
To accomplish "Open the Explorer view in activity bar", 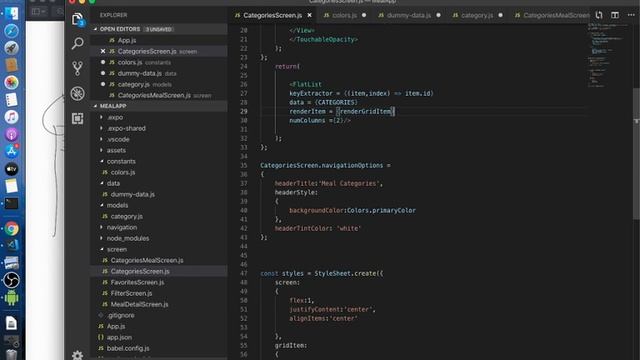I will (x=77, y=19).
